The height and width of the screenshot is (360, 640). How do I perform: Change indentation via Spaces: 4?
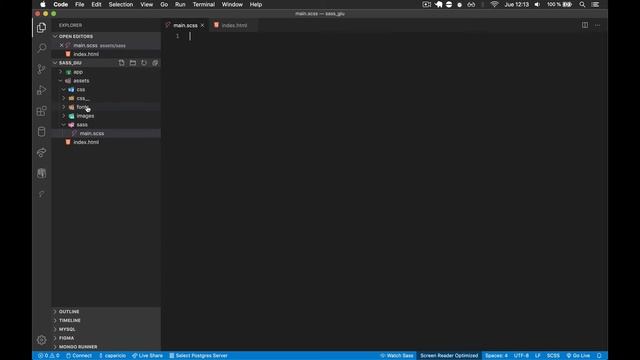(496, 356)
